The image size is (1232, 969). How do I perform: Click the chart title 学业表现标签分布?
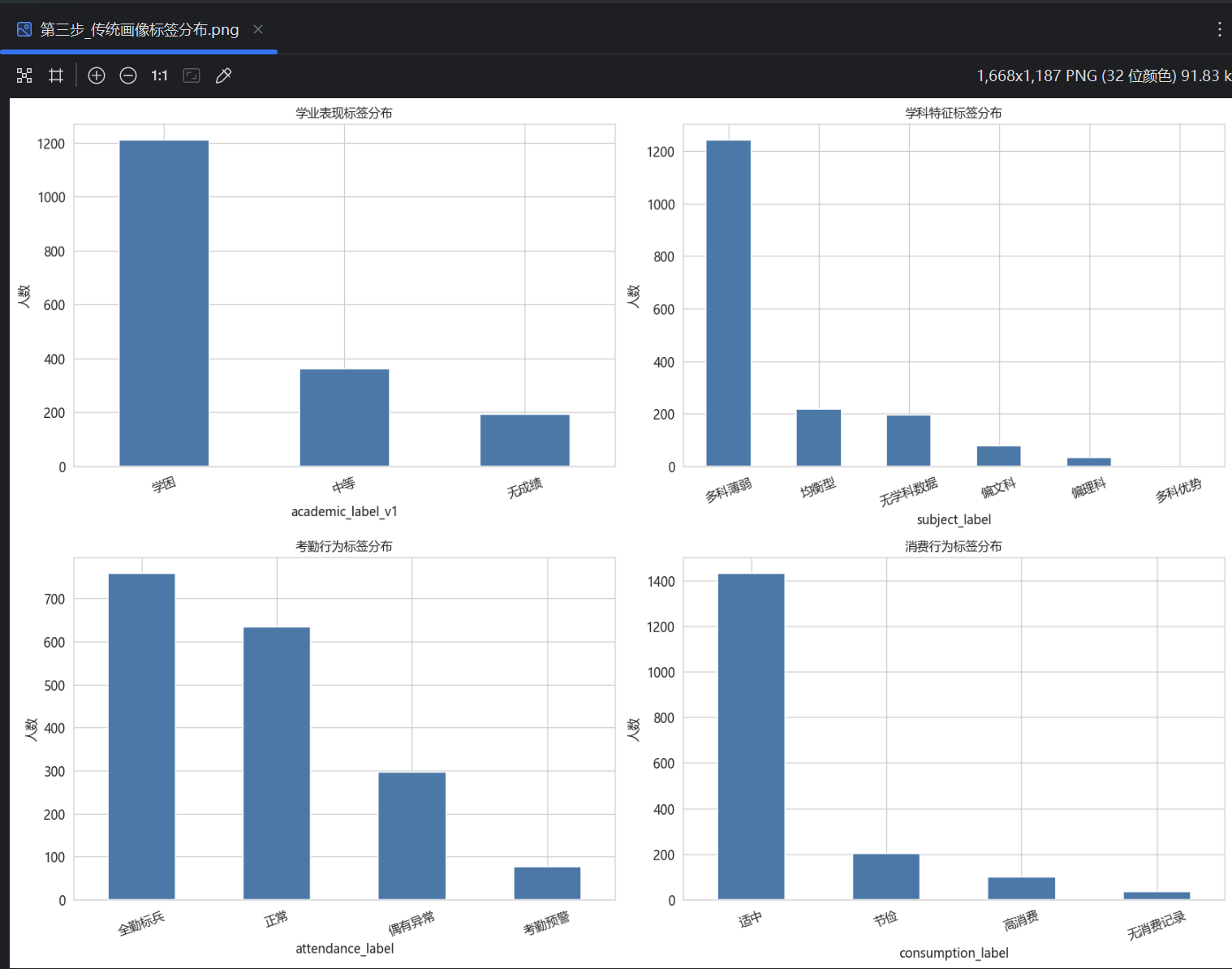(x=344, y=113)
